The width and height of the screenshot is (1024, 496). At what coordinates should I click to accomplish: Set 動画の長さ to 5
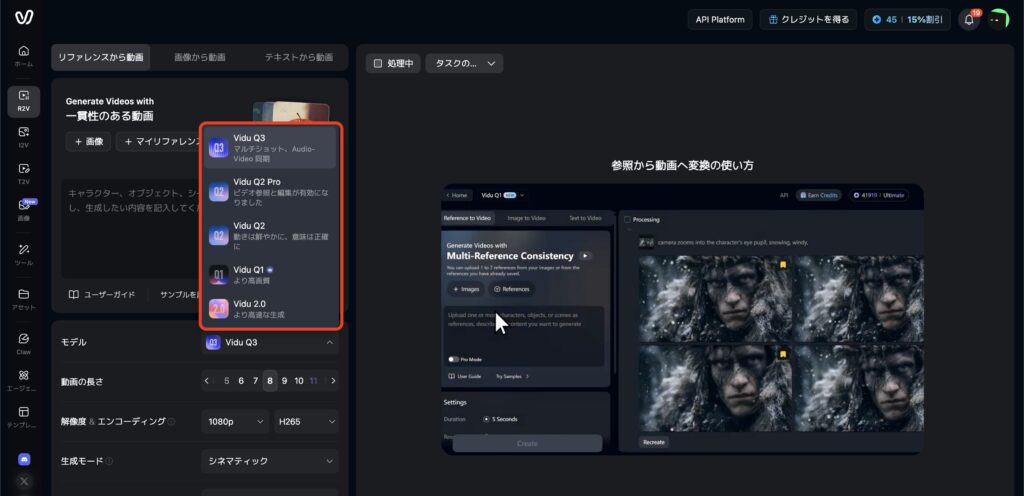tap(227, 381)
